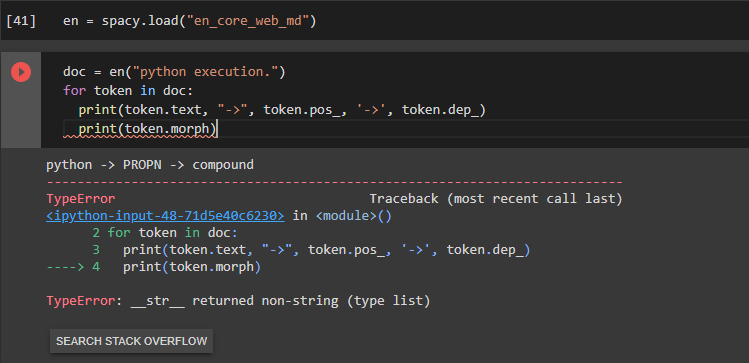The image size is (749, 363).
Task: Click the [41] execution count label
Action: (21, 21)
